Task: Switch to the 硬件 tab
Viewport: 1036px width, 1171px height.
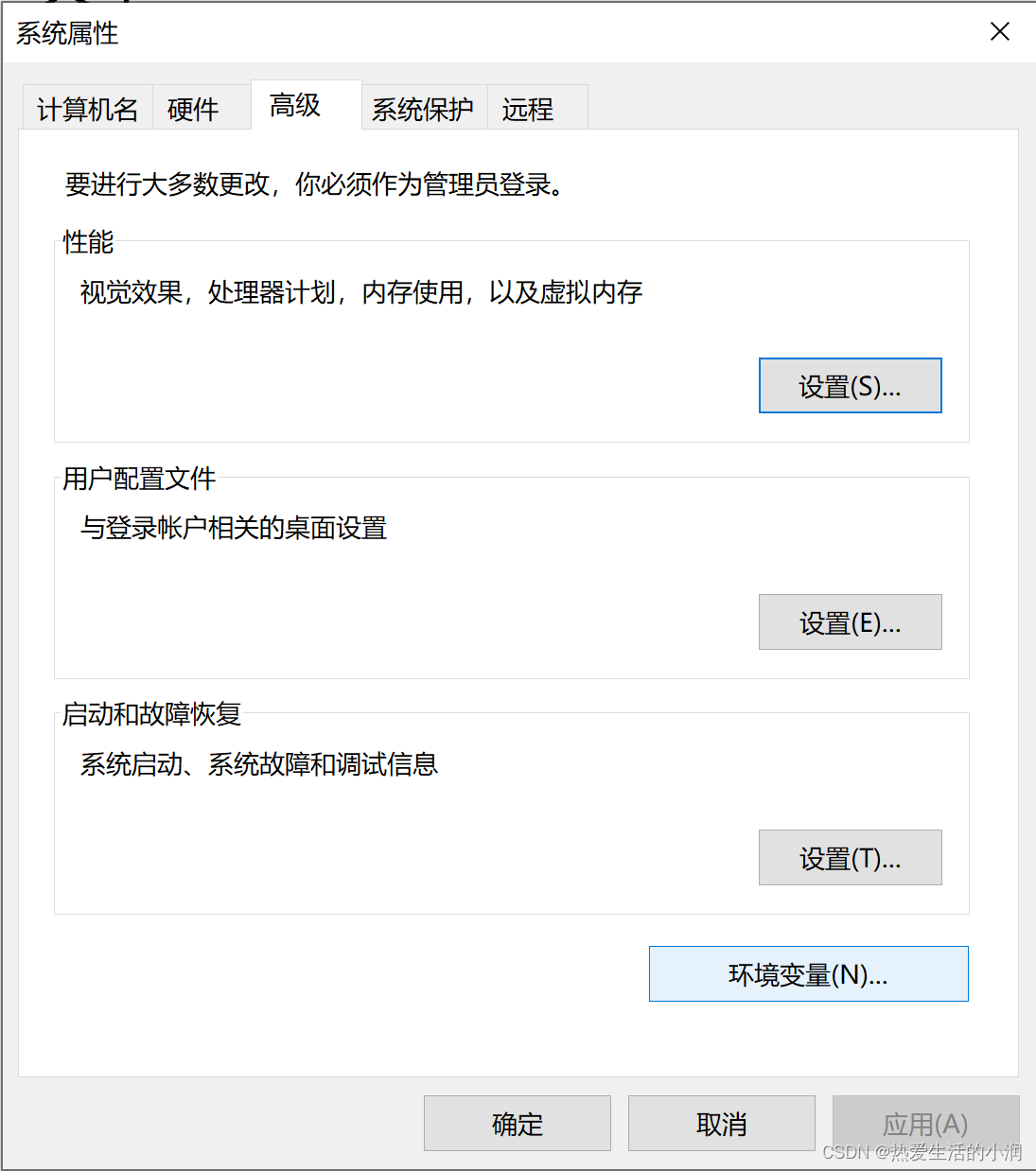Action: 192,109
